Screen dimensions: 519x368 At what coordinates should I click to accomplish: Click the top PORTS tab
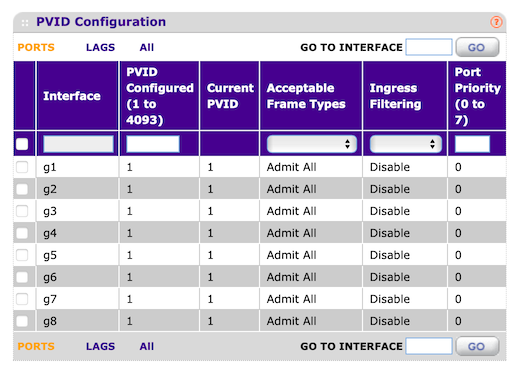coord(36,47)
